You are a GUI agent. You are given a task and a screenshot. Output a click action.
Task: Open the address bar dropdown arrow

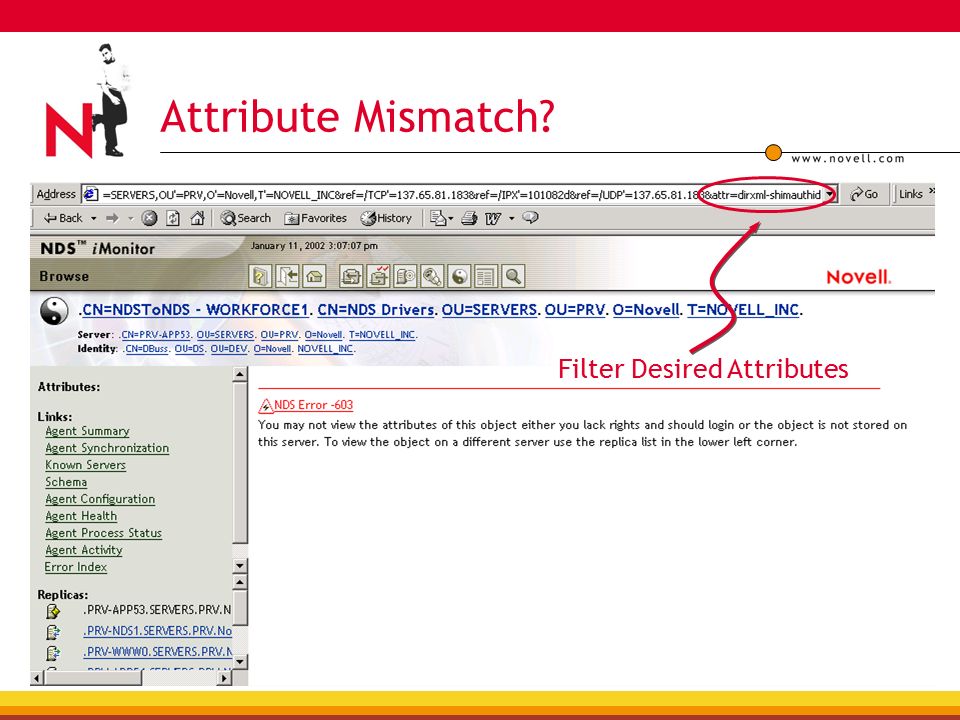tap(830, 195)
